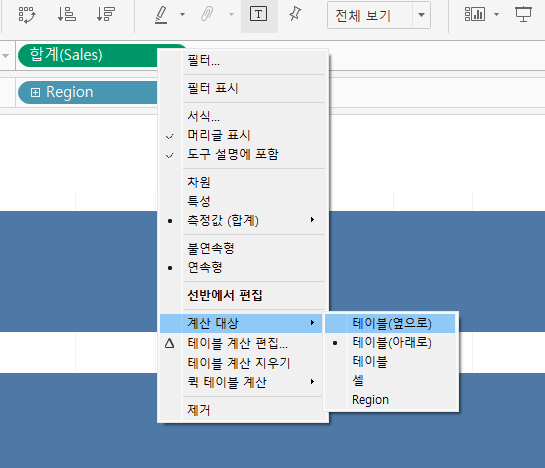Expand 측정값 (합계) submenu
This screenshot has height=468, width=545.
pyautogui.click(x=243, y=220)
